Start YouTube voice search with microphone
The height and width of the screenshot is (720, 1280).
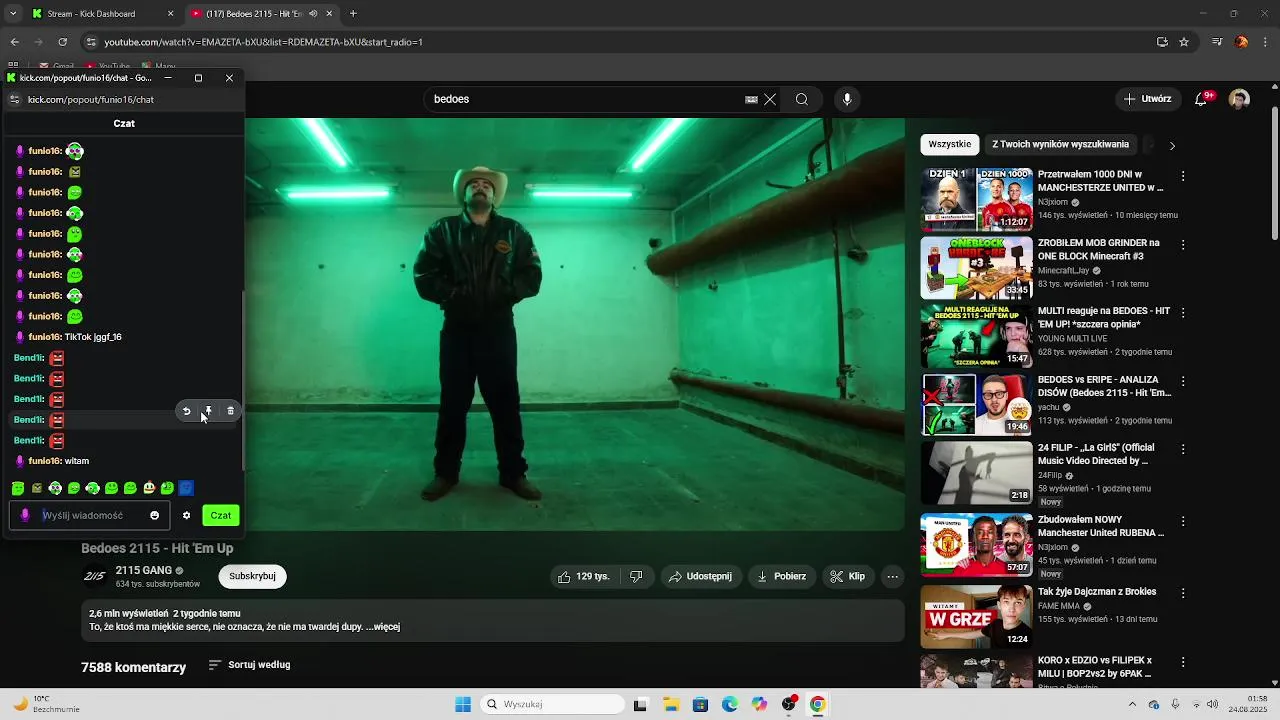[x=847, y=99]
